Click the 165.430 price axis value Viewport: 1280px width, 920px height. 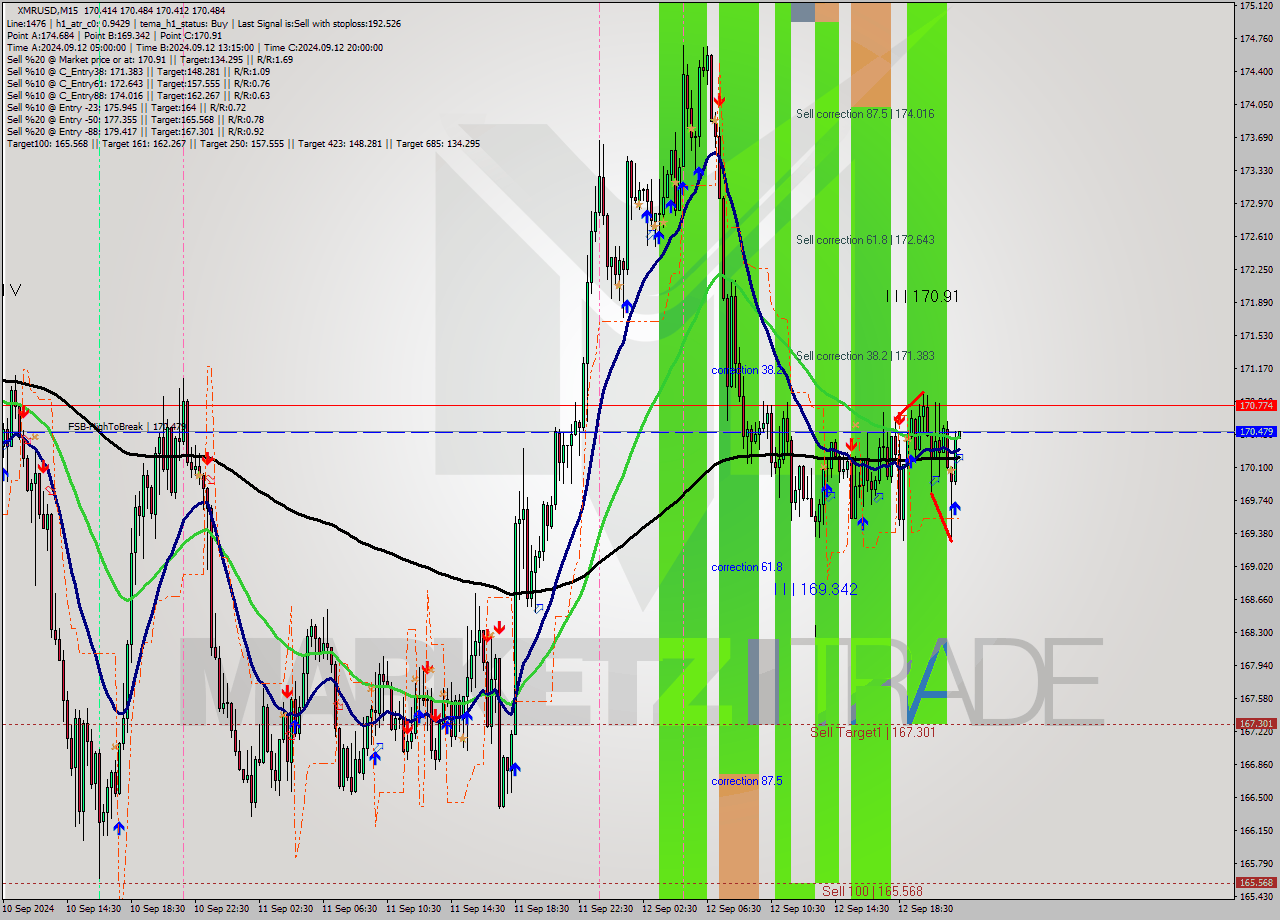(x=1256, y=896)
